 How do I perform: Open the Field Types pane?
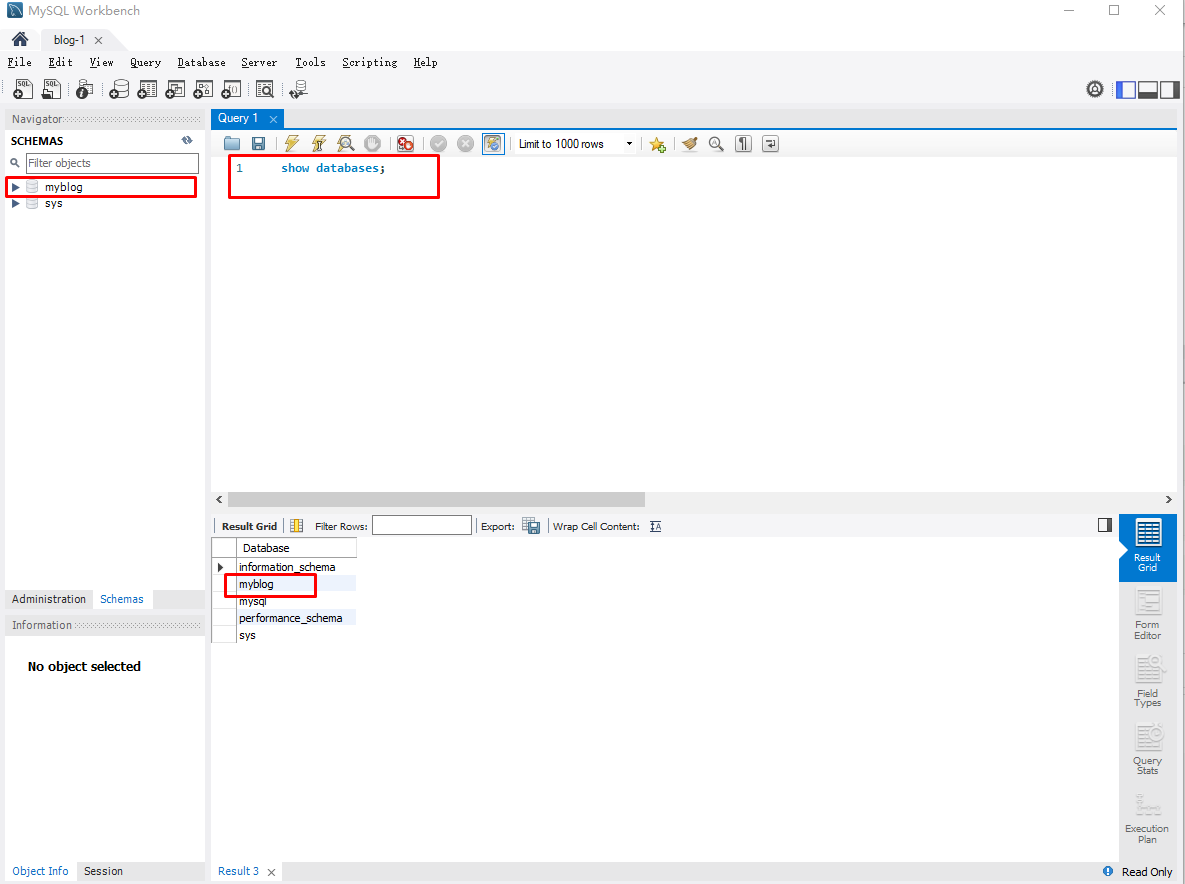[x=1147, y=682]
